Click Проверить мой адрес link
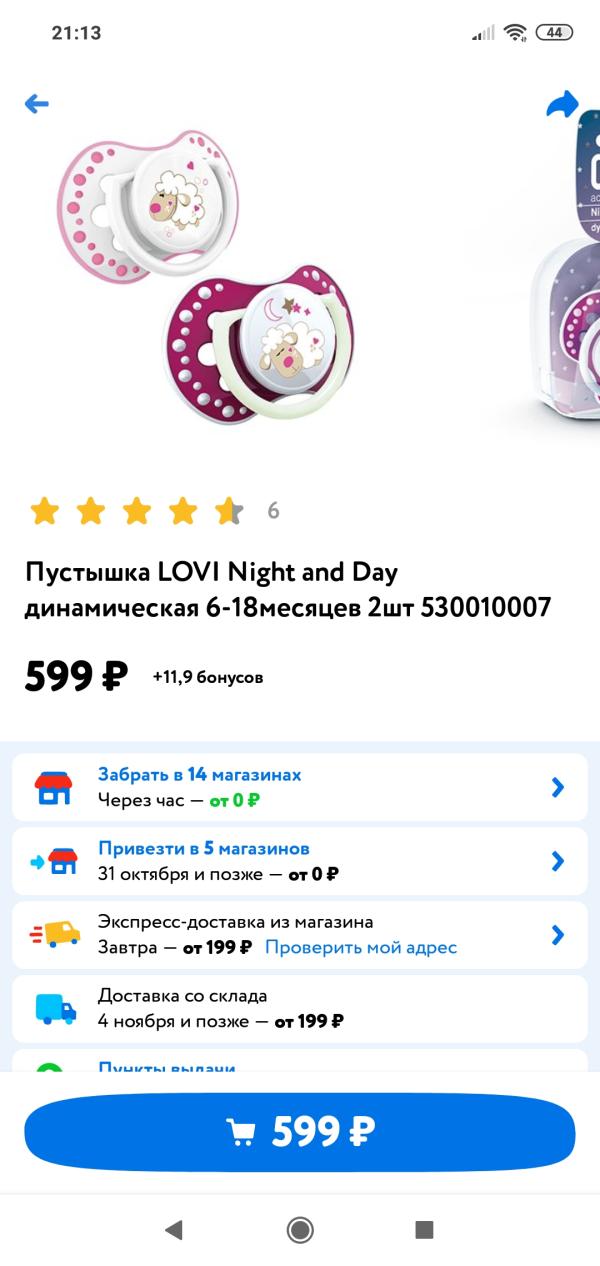600x1266 pixels. [361, 947]
